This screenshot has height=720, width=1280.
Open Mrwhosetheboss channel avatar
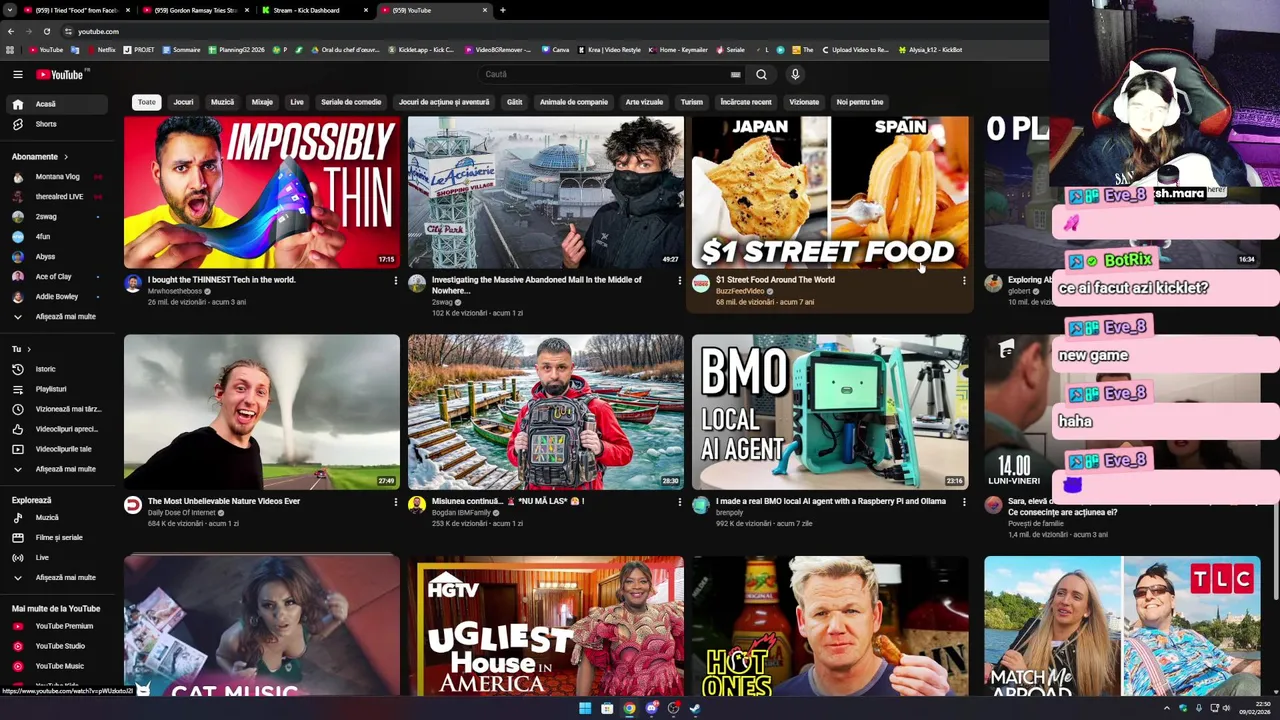pyautogui.click(x=133, y=284)
